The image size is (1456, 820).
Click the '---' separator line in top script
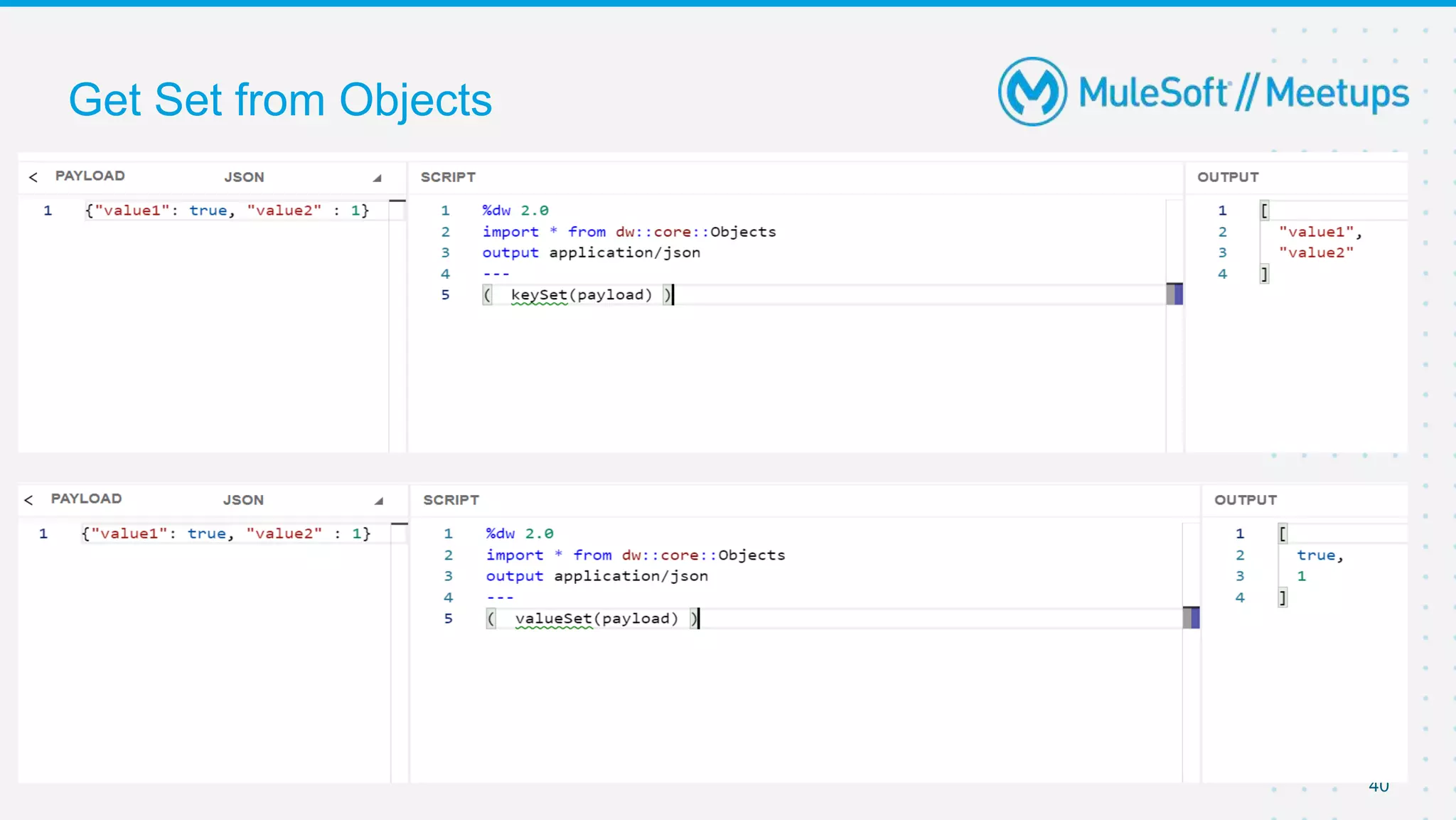[x=496, y=274]
